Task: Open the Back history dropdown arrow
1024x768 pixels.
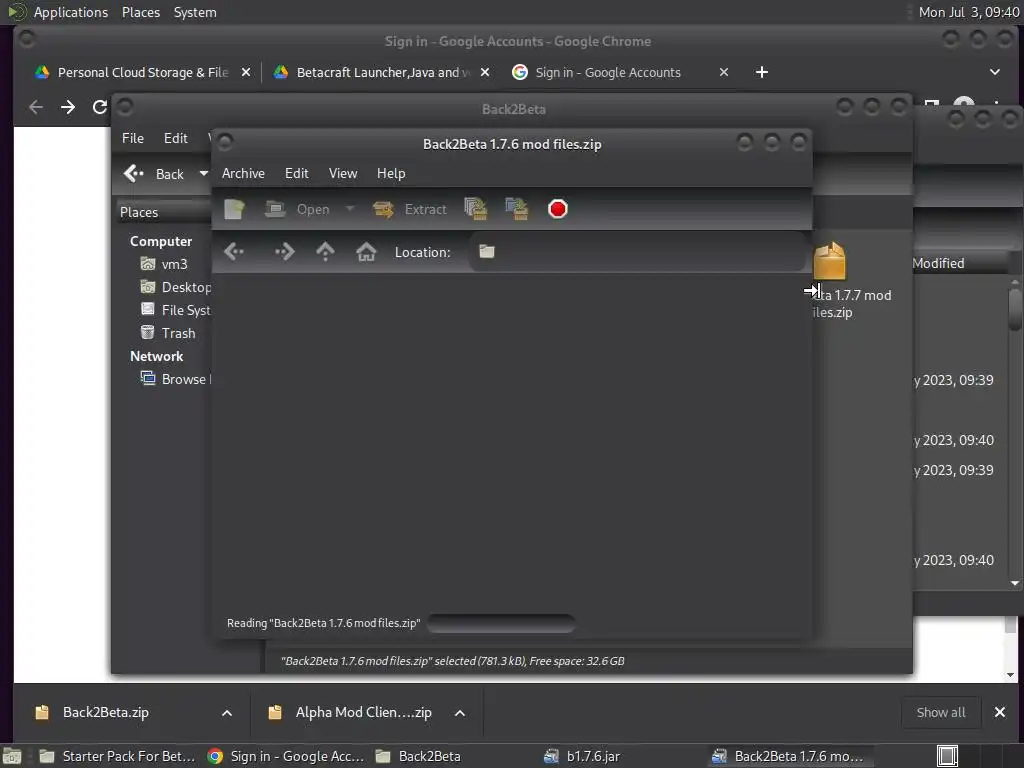Action: pyautogui.click(x=203, y=174)
